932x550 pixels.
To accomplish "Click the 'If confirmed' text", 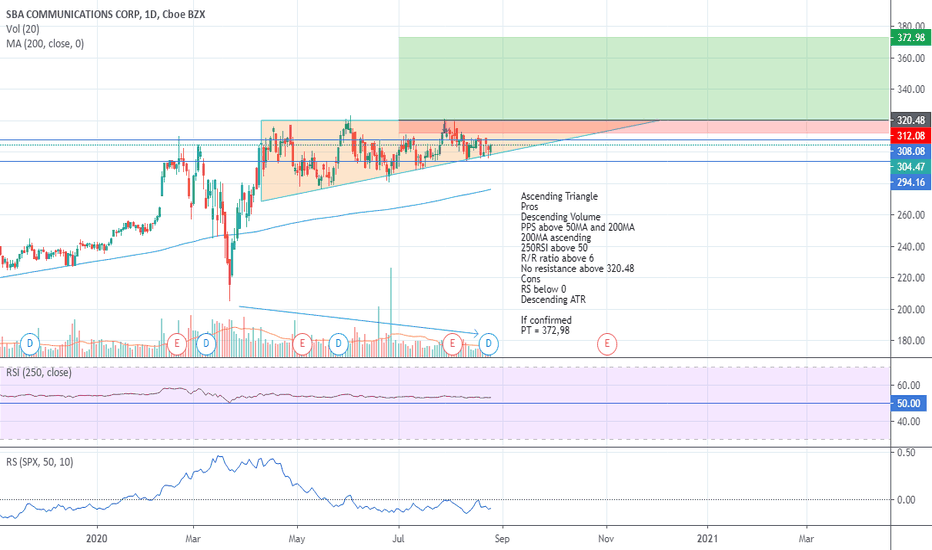I will (x=546, y=320).
